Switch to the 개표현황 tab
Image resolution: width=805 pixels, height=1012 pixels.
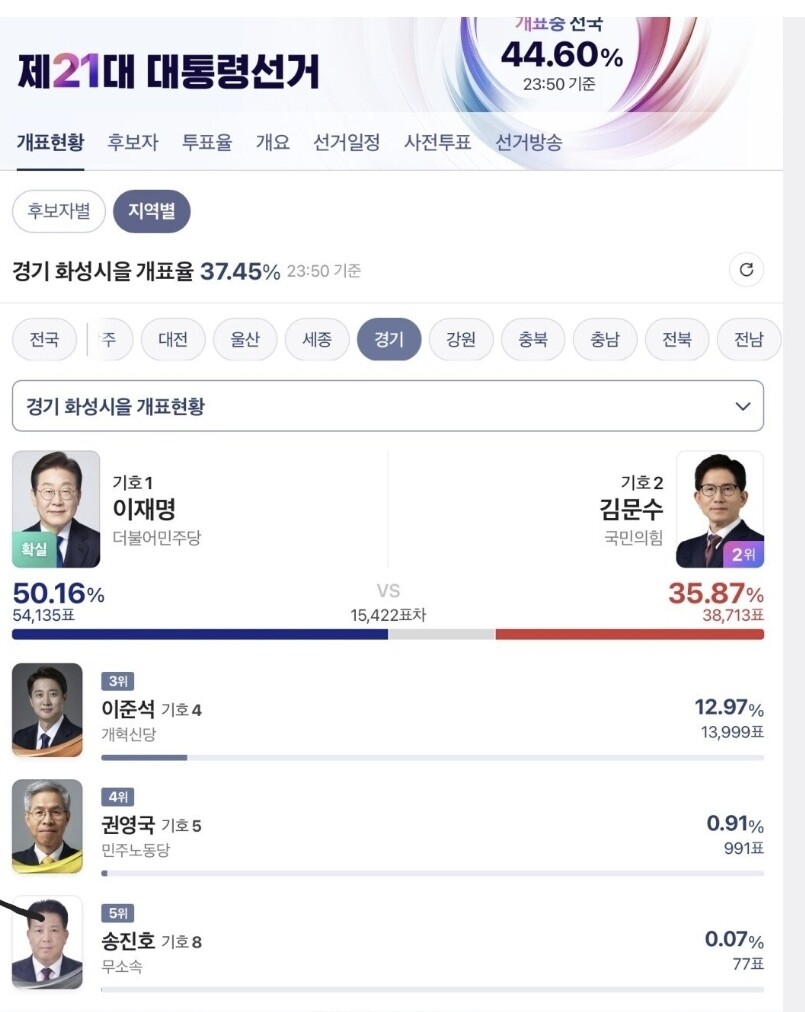tap(50, 142)
